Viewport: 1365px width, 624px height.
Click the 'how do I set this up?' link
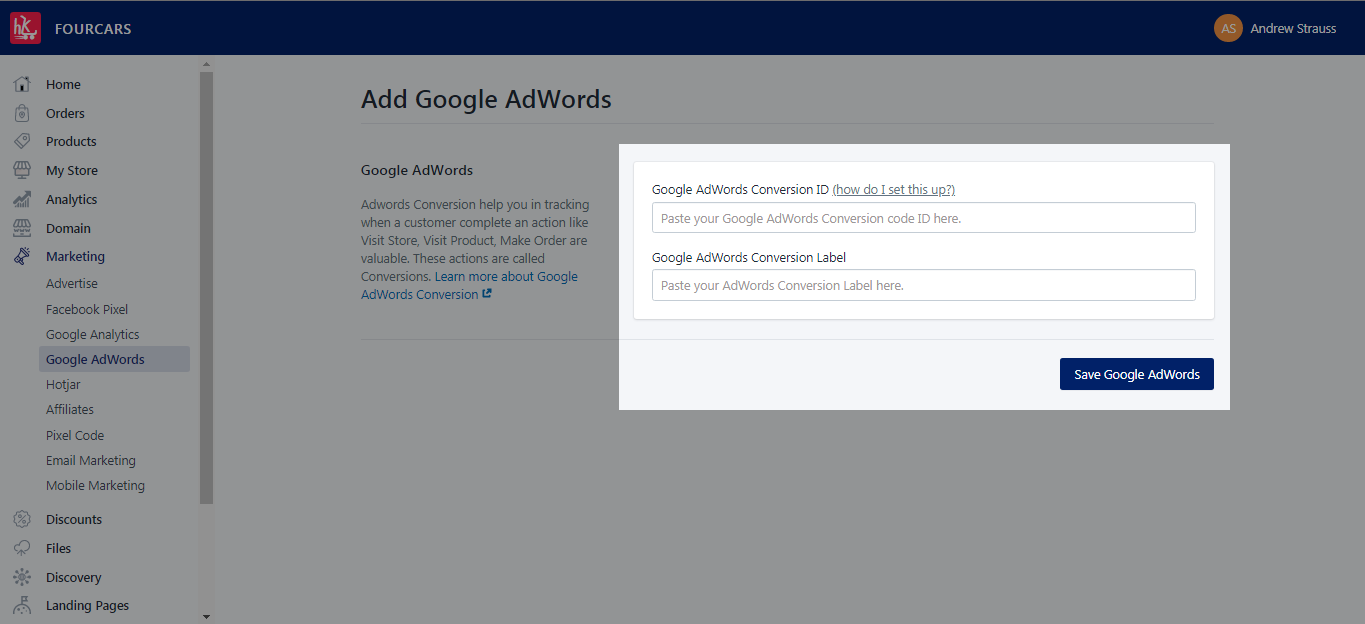point(894,190)
